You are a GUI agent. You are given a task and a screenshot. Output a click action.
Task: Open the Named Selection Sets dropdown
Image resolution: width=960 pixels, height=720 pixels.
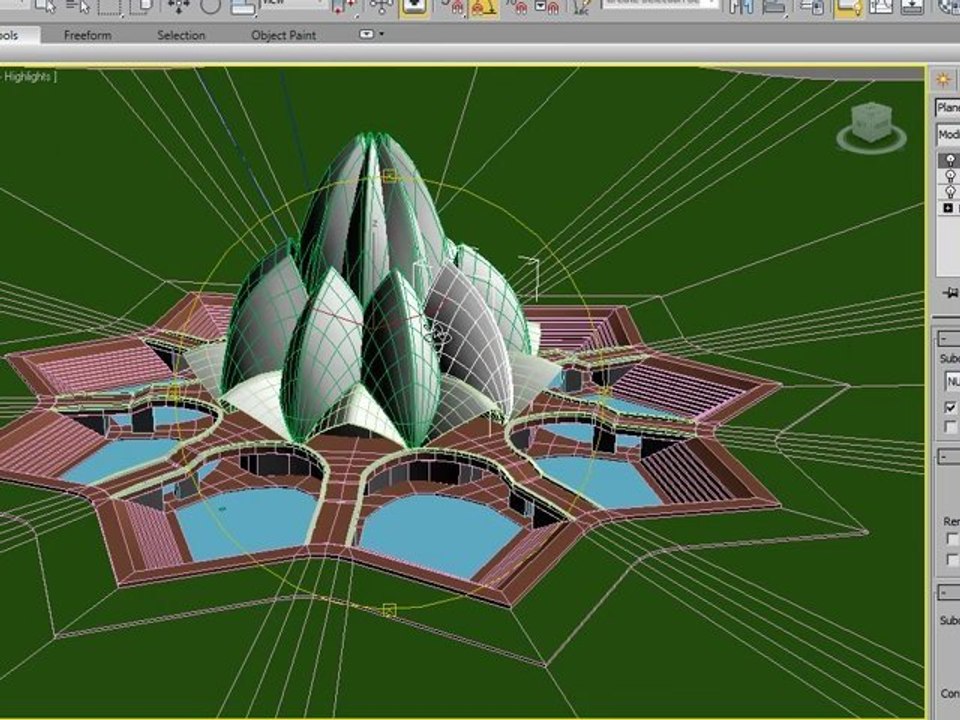[660, 4]
